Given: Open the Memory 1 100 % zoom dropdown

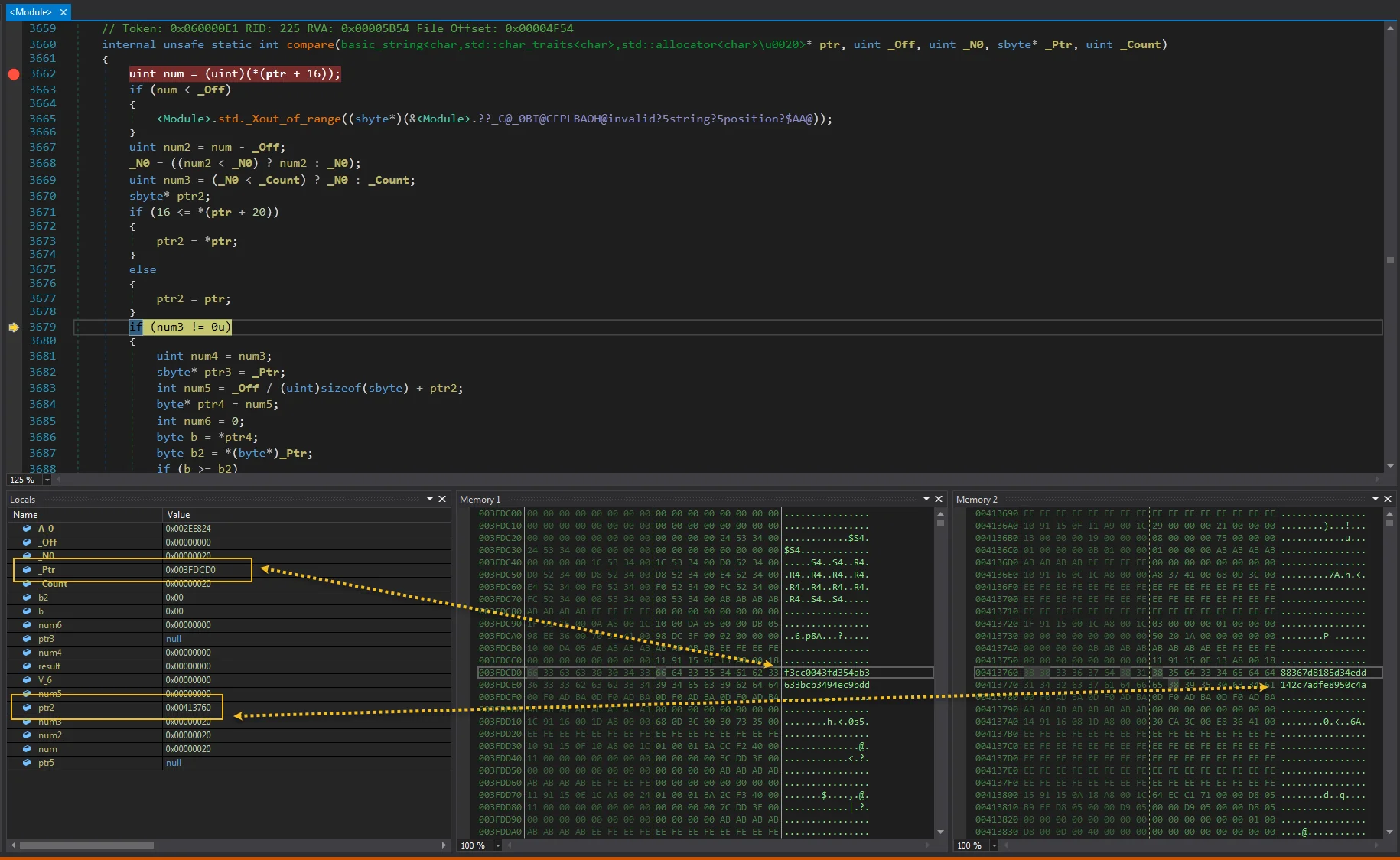Looking at the screenshot, I should point(497,845).
